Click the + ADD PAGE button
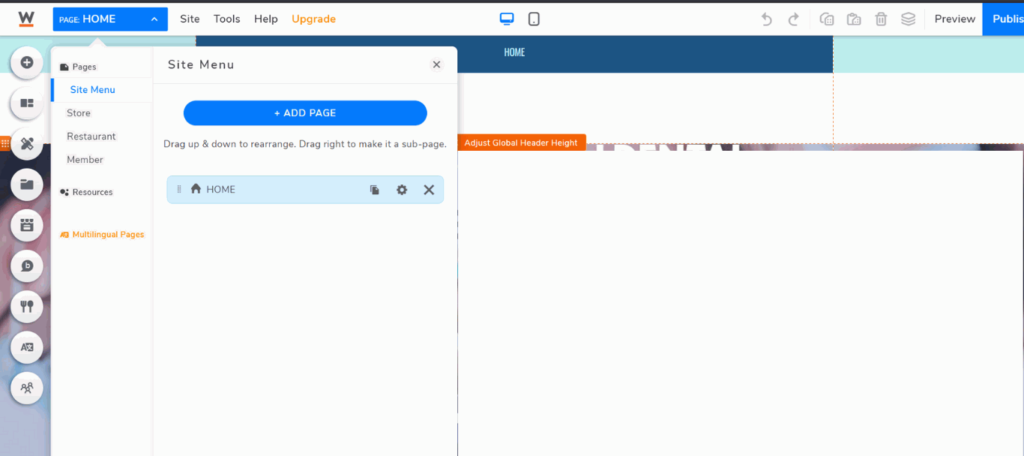This screenshot has height=456, width=1024. 305,113
